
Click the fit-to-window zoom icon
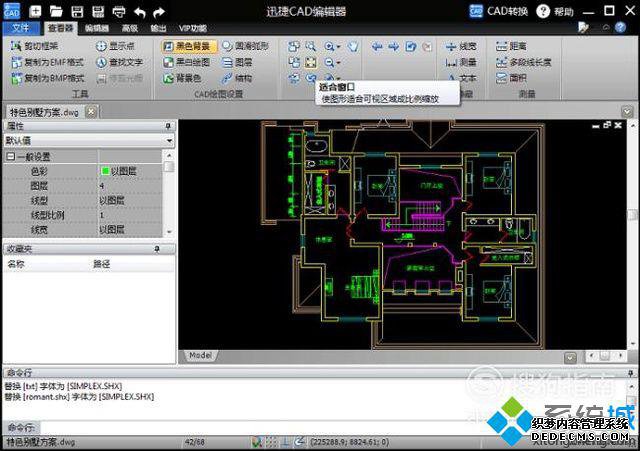(x=311, y=62)
